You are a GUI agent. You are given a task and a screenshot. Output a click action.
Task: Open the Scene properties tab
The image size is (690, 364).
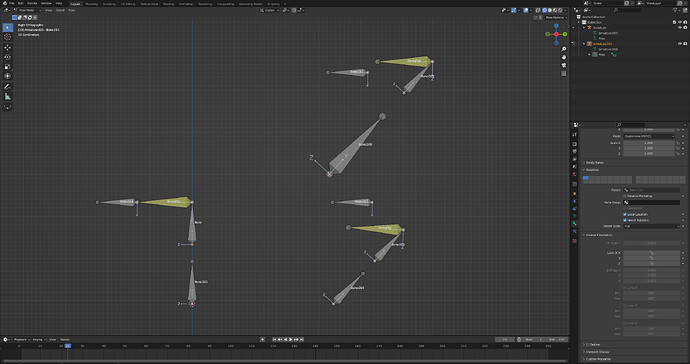[x=575, y=166]
